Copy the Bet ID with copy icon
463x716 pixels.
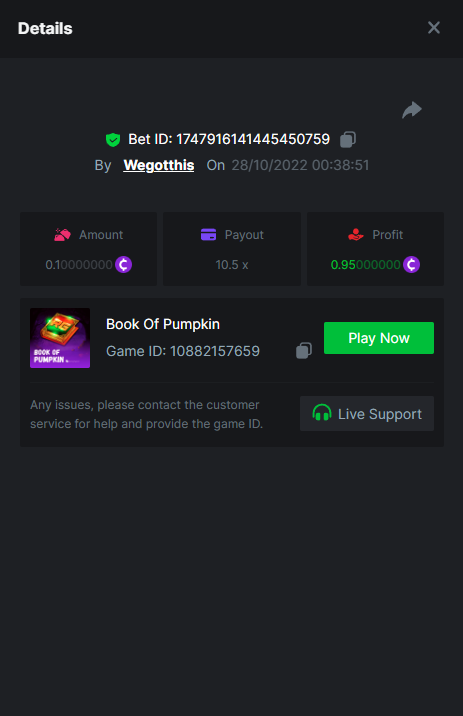point(348,139)
